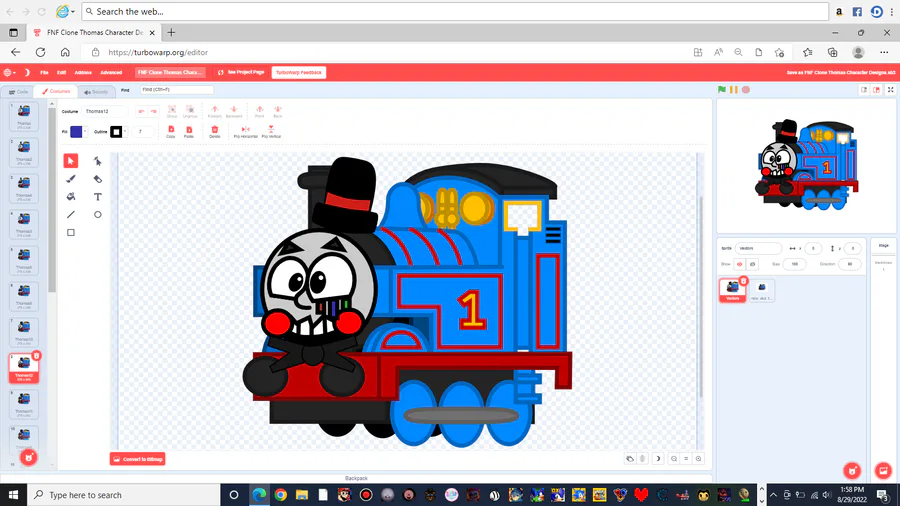Select costume thumbnail Thomas2

point(24,152)
